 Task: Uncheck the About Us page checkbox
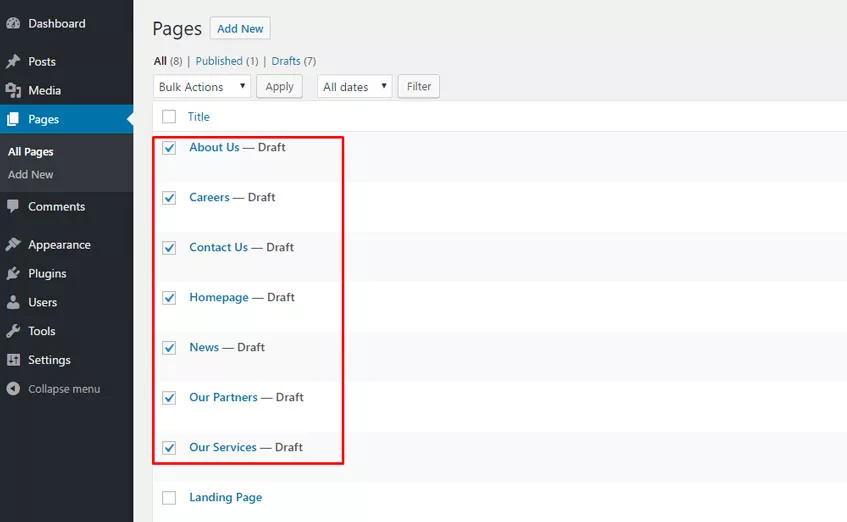[169, 148]
